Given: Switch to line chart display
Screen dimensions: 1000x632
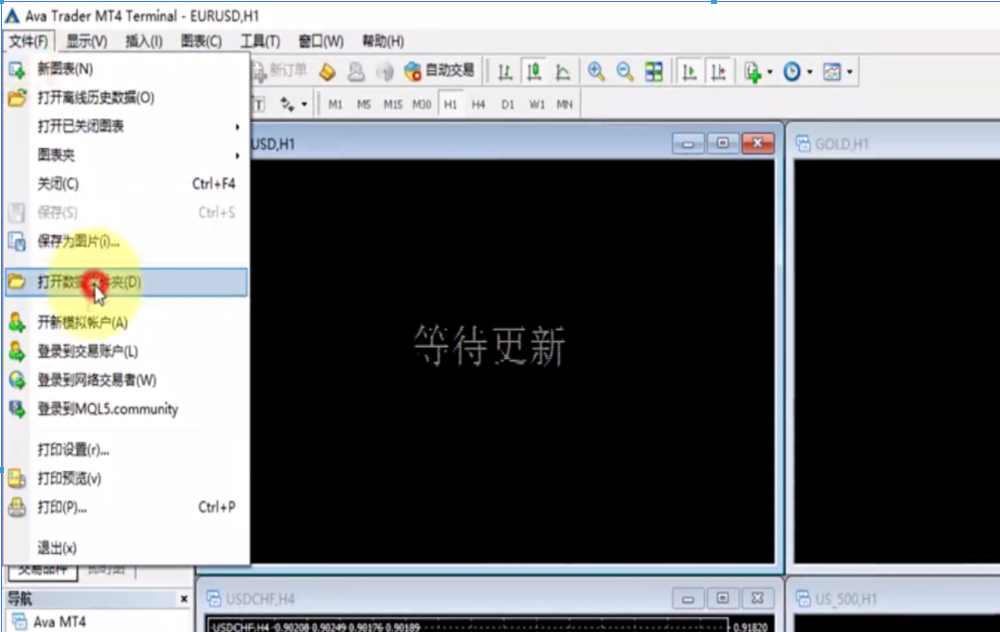Looking at the screenshot, I should (x=562, y=71).
